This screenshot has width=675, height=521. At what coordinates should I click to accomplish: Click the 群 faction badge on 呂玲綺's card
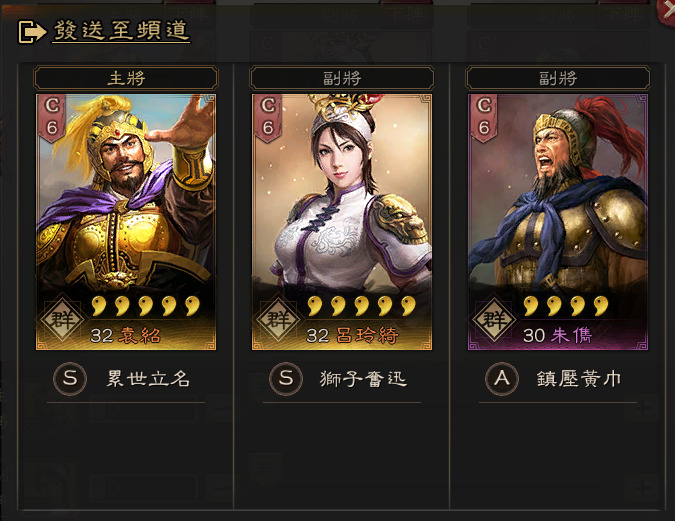(x=279, y=320)
